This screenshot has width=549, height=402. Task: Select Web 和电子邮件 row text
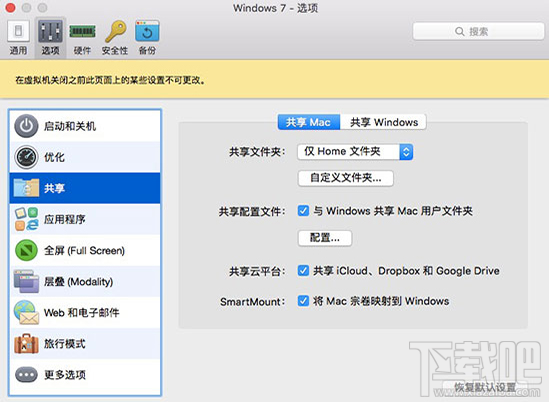[82, 313]
